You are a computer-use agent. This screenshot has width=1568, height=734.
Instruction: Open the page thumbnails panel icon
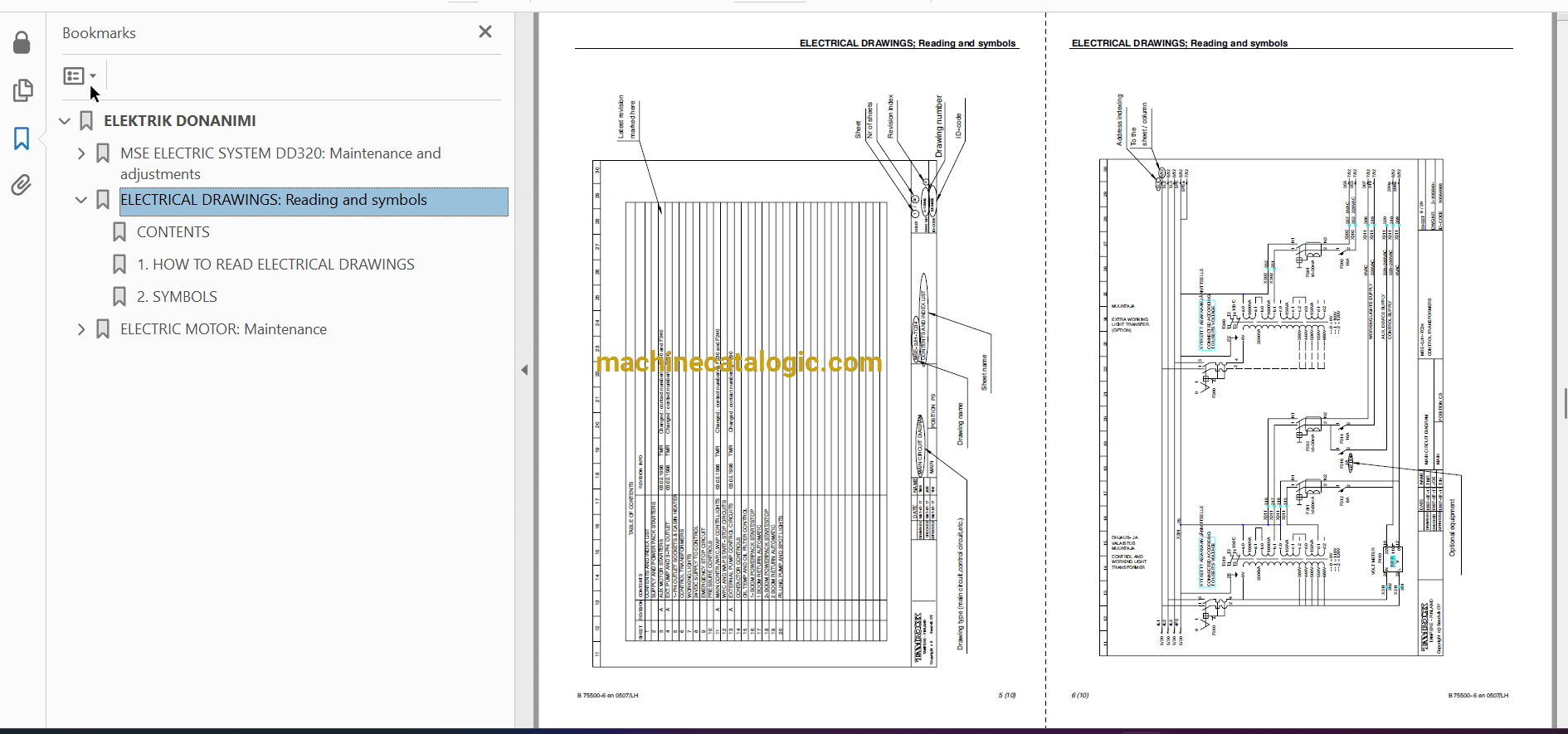point(22,90)
